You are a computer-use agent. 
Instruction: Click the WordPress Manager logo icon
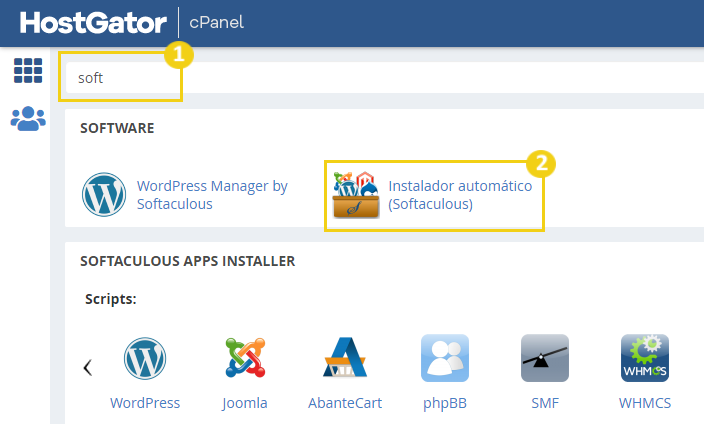point(104,194)
